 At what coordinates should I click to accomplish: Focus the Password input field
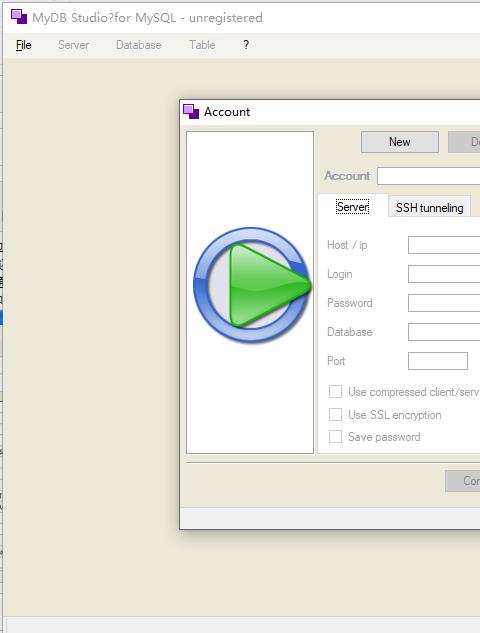tap(444, 303)
